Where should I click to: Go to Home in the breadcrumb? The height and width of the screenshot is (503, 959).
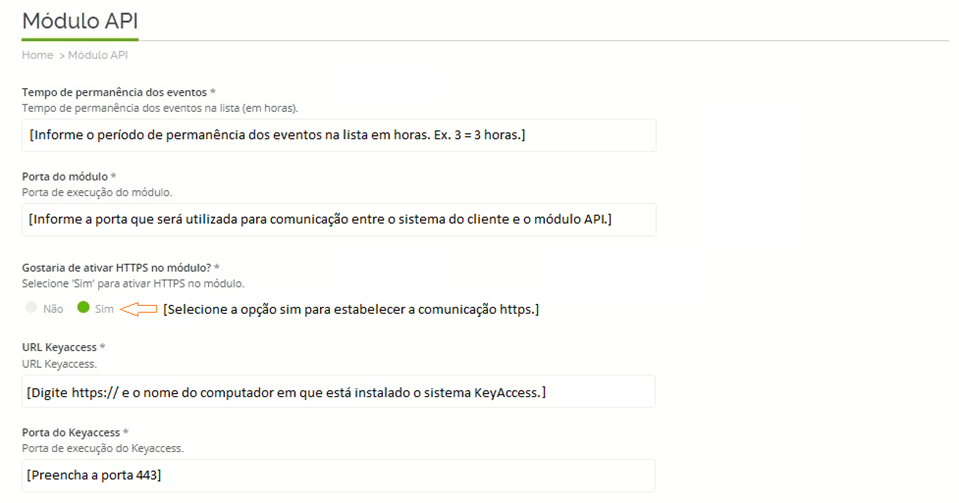[37, 55]
